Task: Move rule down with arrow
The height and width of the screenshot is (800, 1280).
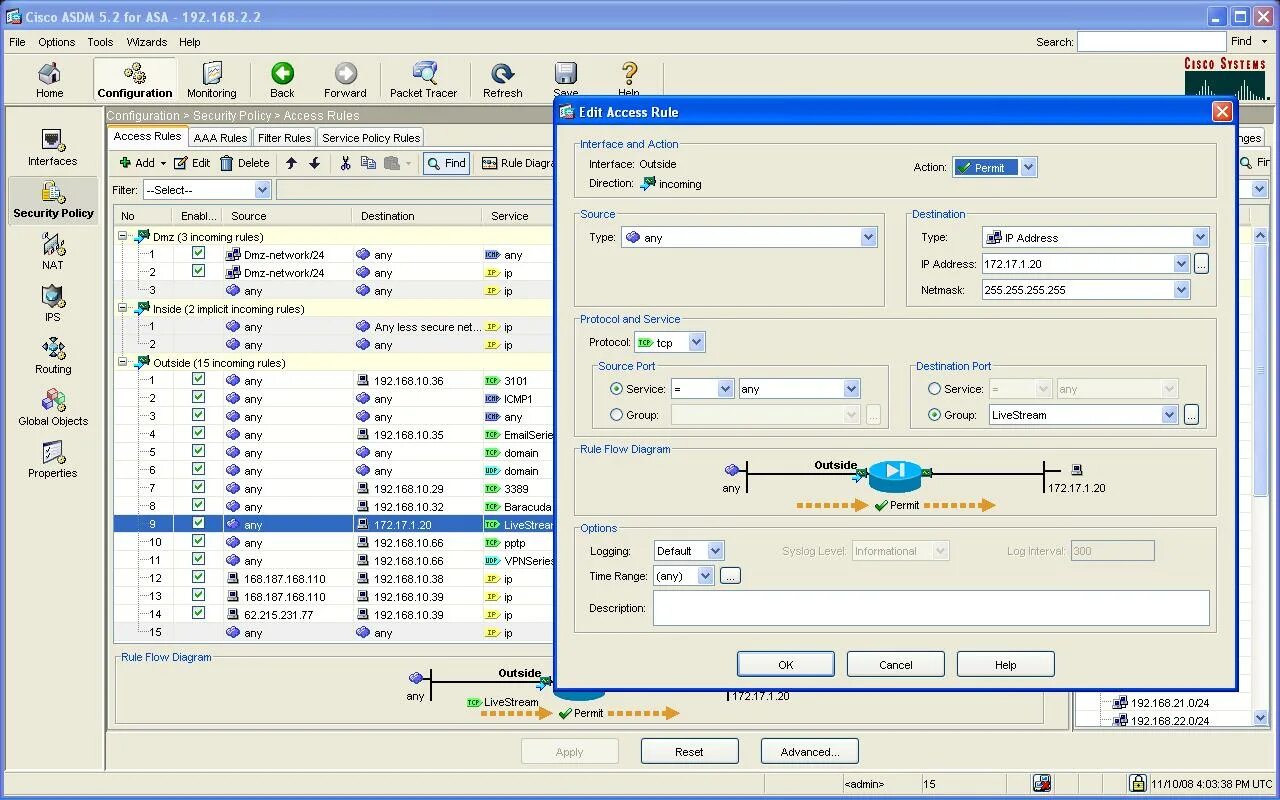Action: [x=314, y=163]
